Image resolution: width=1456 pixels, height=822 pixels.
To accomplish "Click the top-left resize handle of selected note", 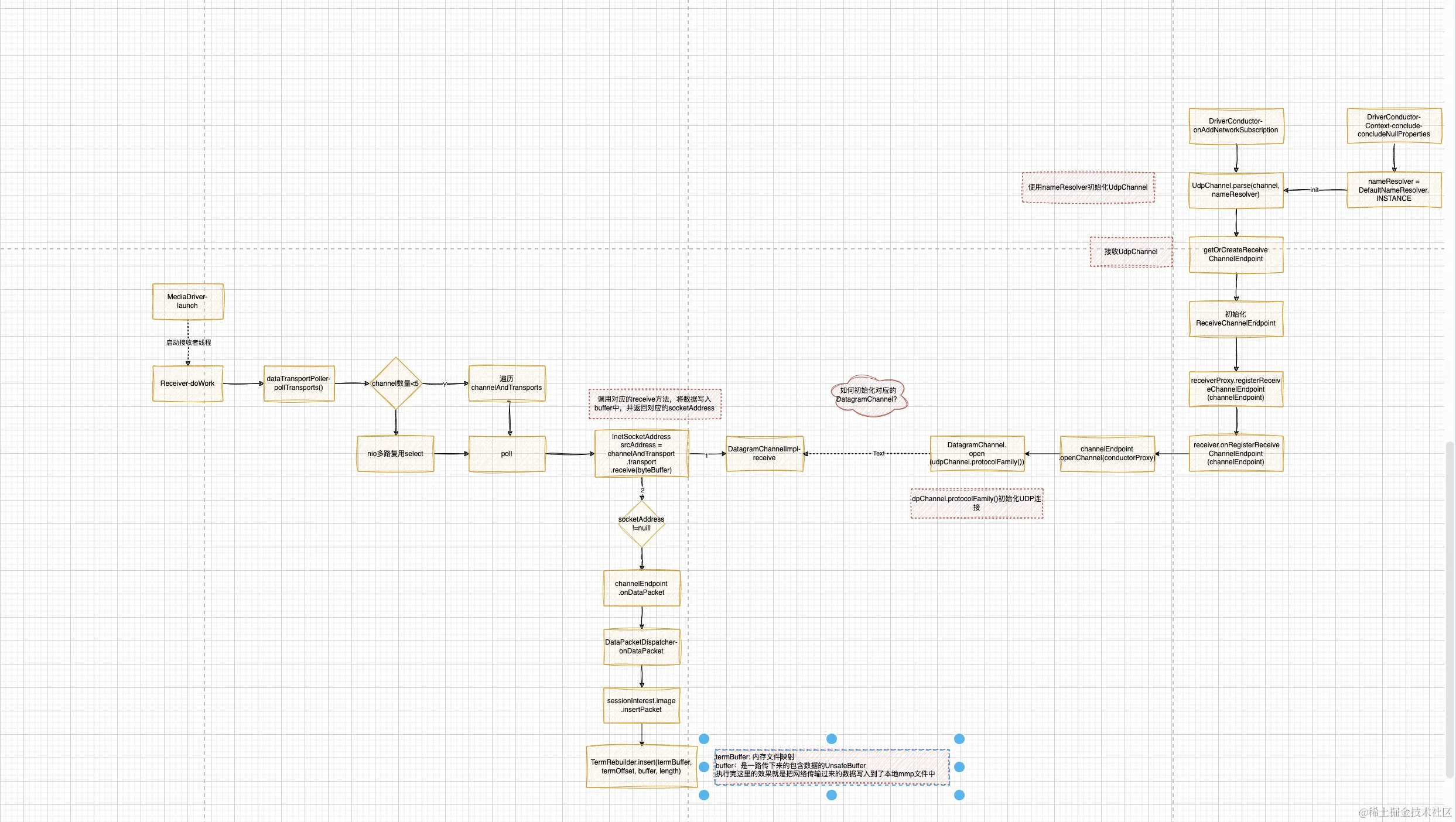I will tap(704, 739).
